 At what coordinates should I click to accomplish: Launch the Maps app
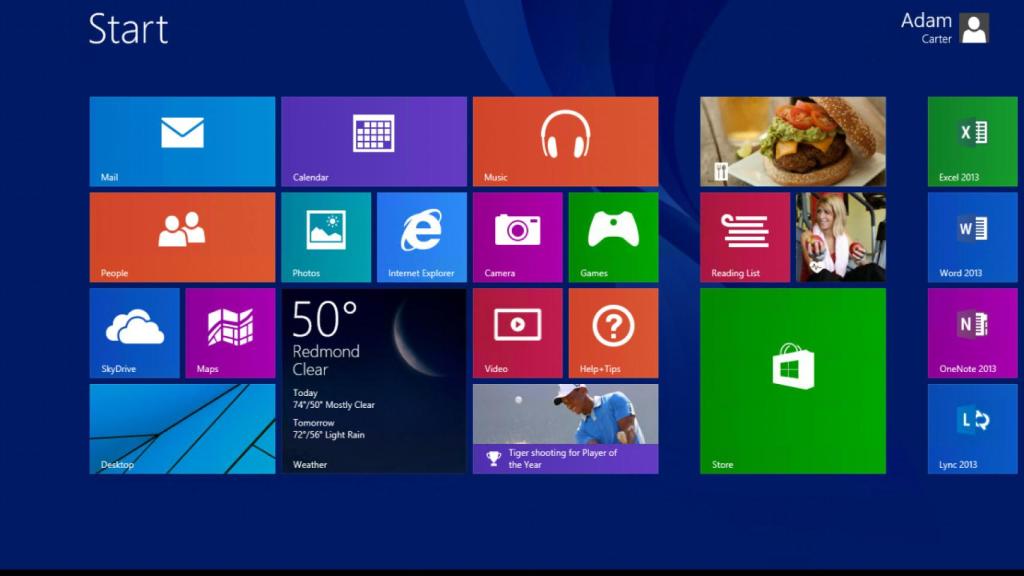click(x=229, y=332)
